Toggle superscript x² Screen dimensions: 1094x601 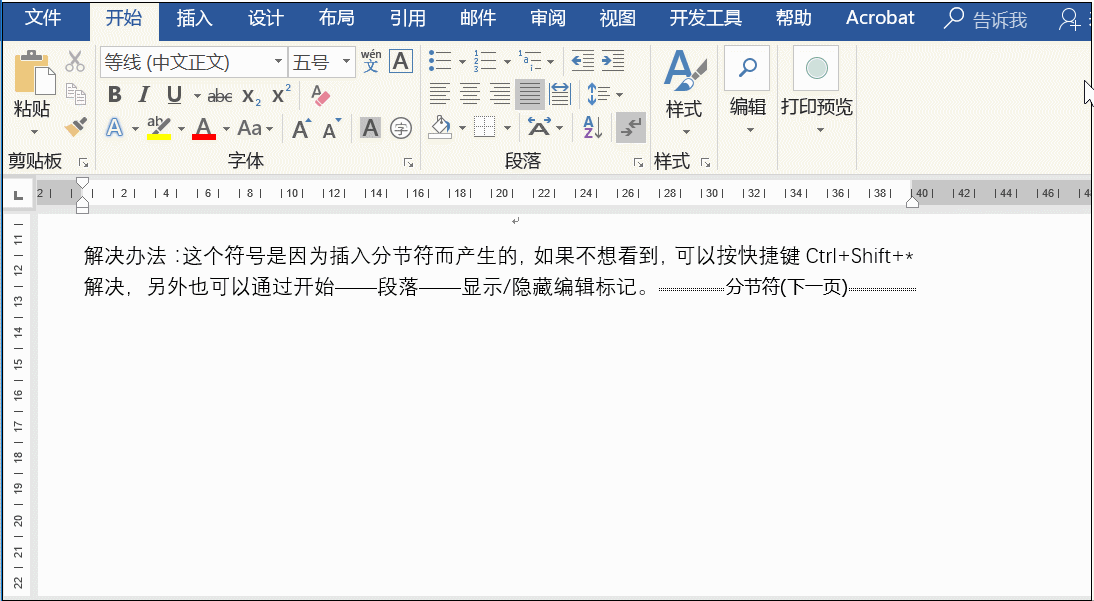[x=281, y=94]
